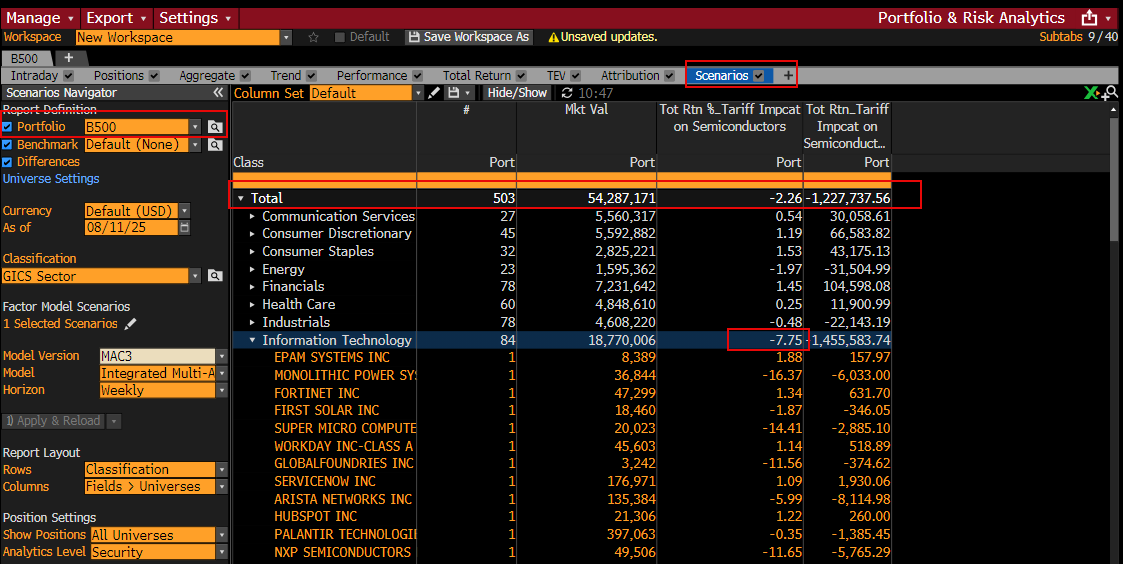Image resolution: width=1123 pixels, height=564 pixels.
Task: Expand the Energy sector row
Action: tap(253, 269)
